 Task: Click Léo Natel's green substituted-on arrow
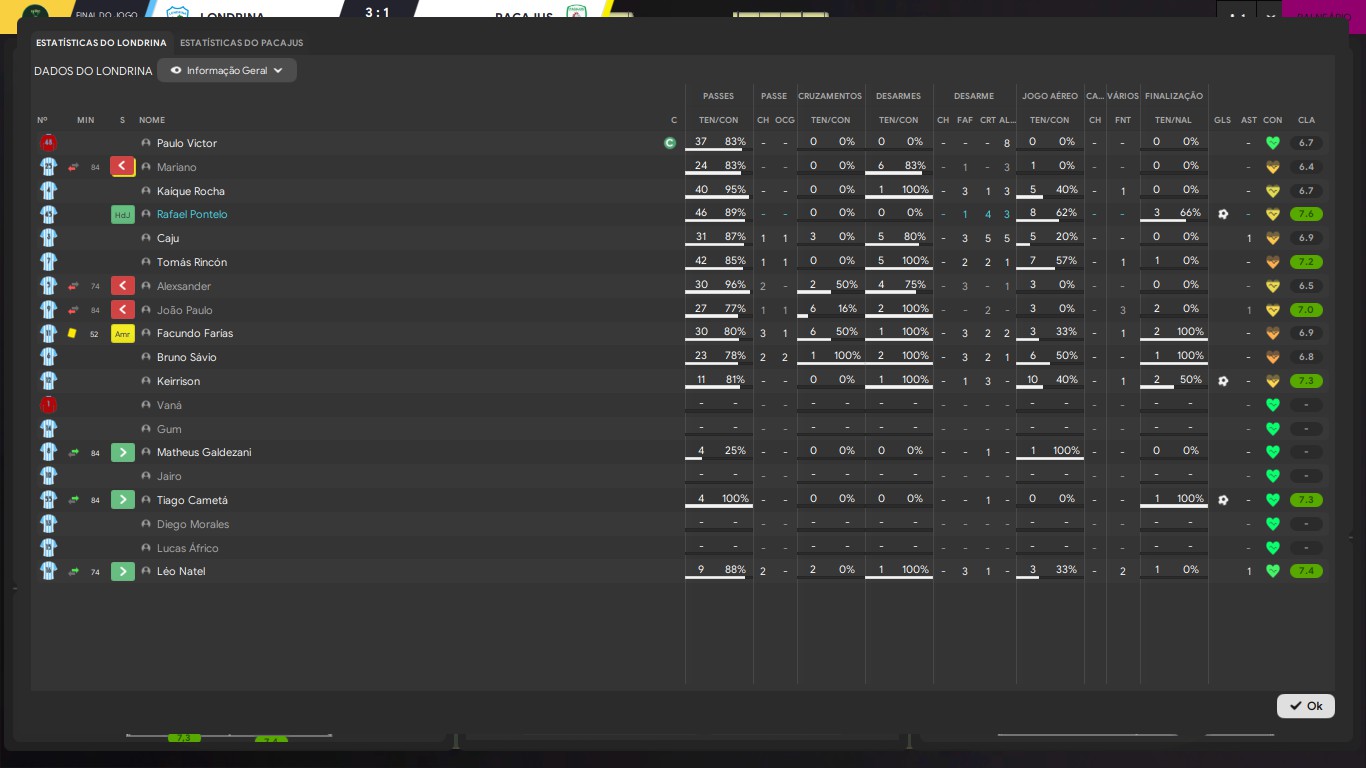[x=123, y=571]
